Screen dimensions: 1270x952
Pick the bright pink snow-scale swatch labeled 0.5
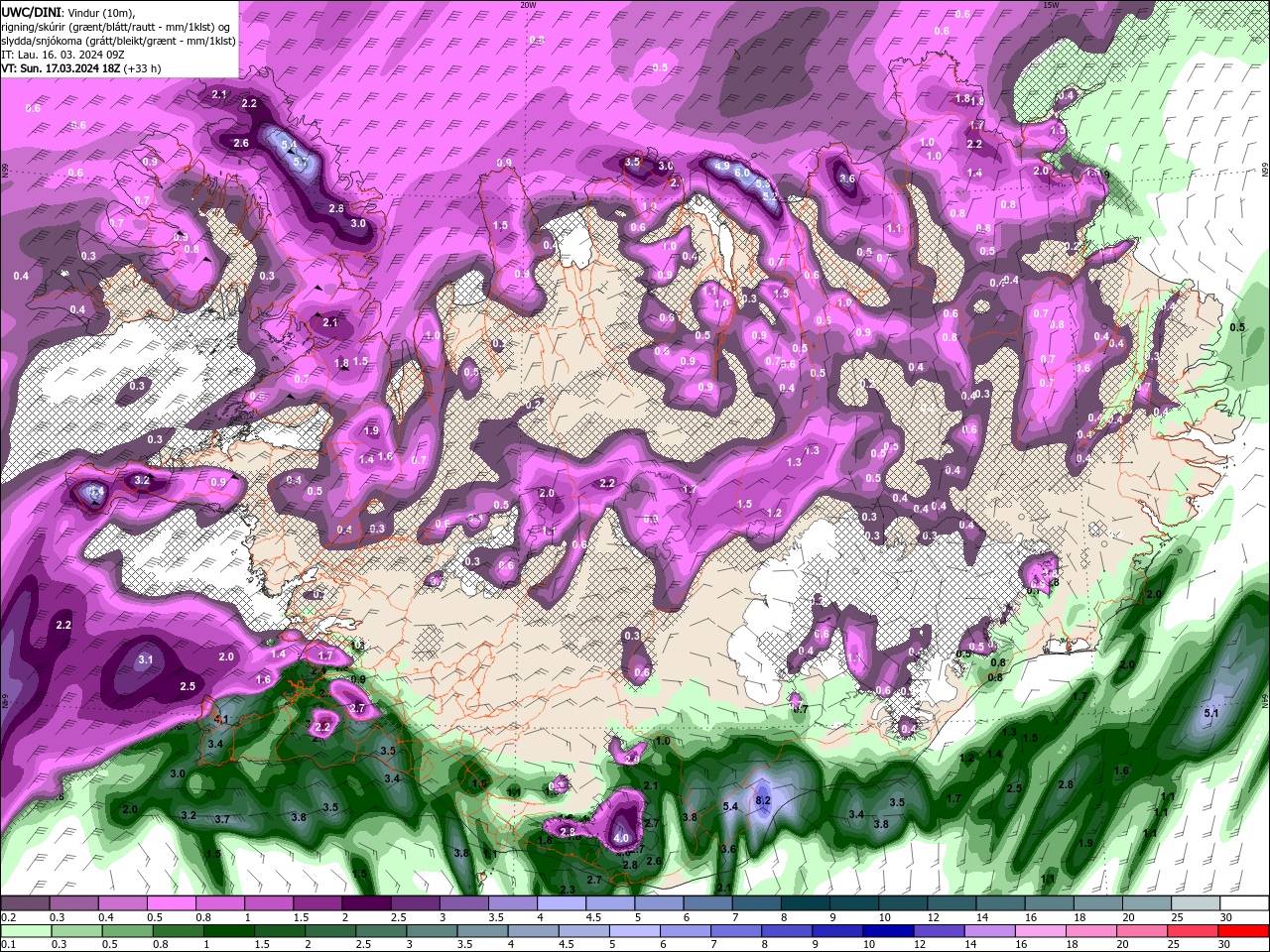172,903
